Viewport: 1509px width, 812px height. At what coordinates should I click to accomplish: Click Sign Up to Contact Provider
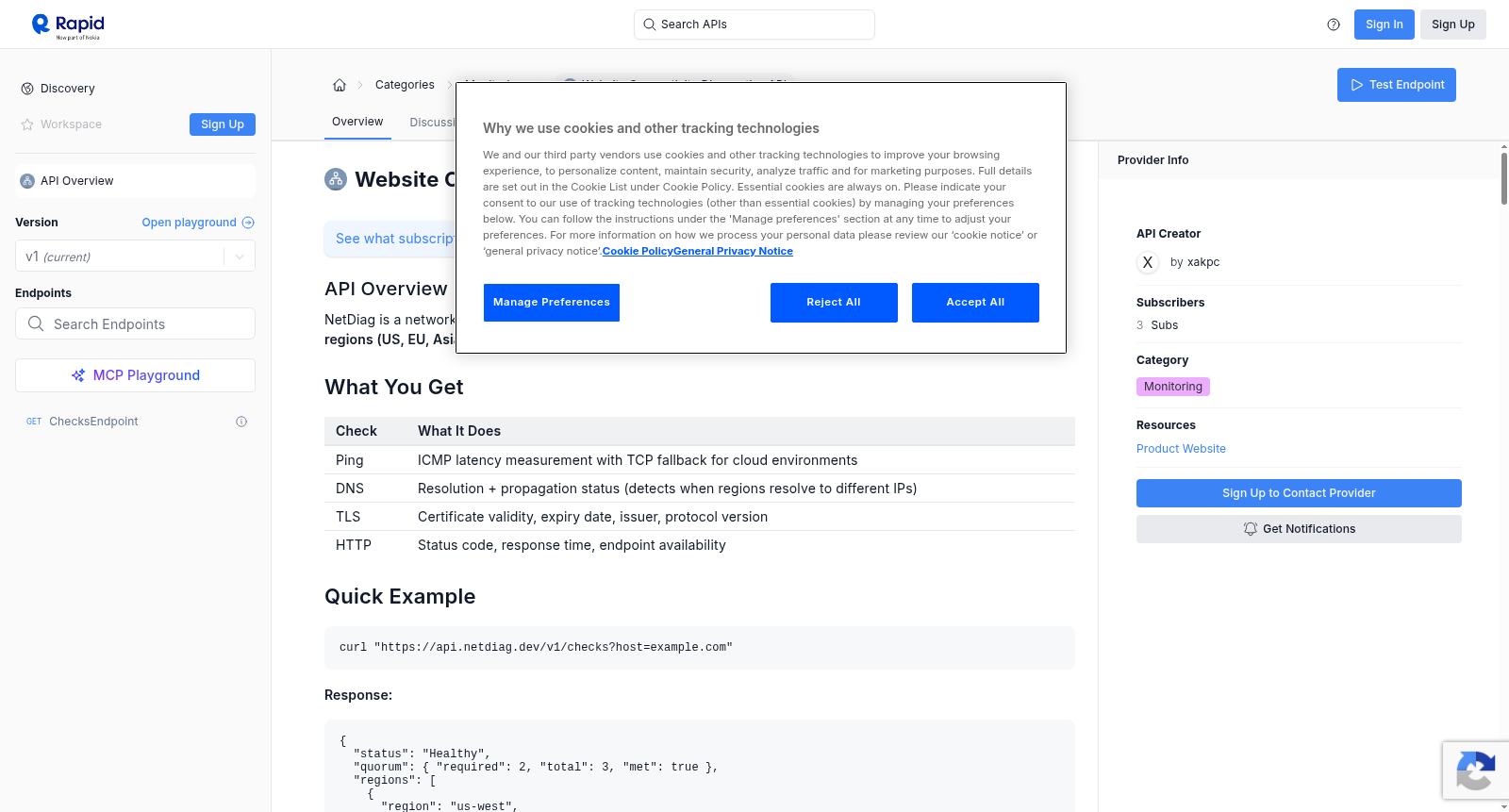point(1299,493)
